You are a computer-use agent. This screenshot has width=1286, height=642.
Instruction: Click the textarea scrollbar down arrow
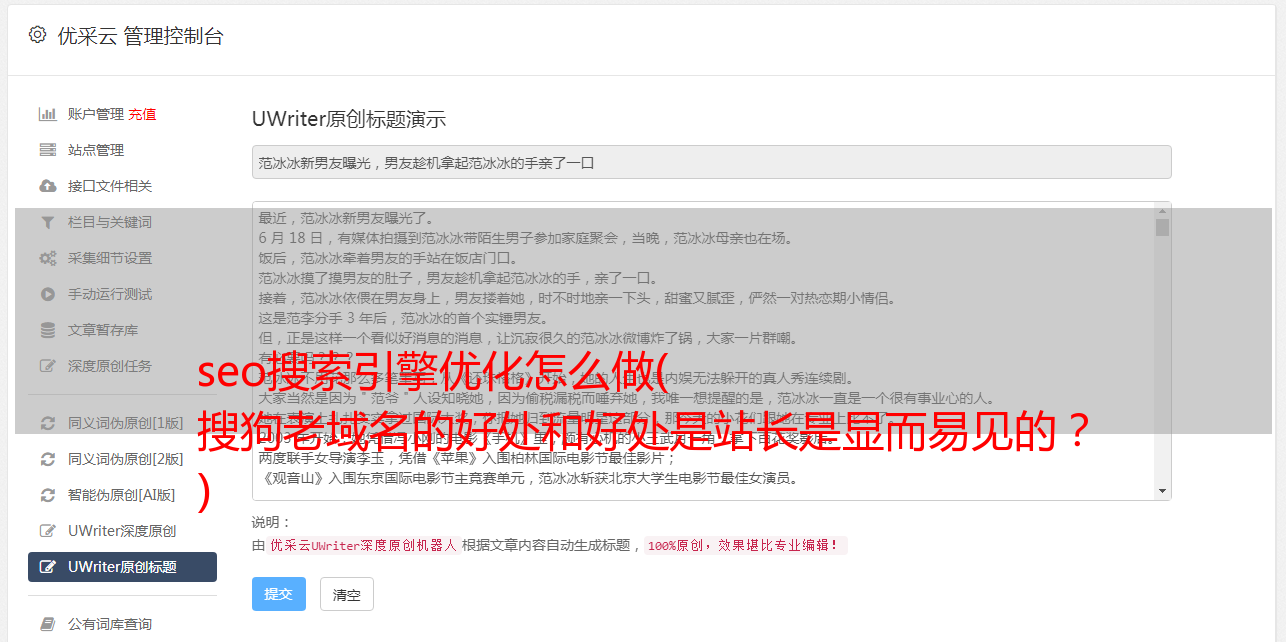pos(1162,491)
